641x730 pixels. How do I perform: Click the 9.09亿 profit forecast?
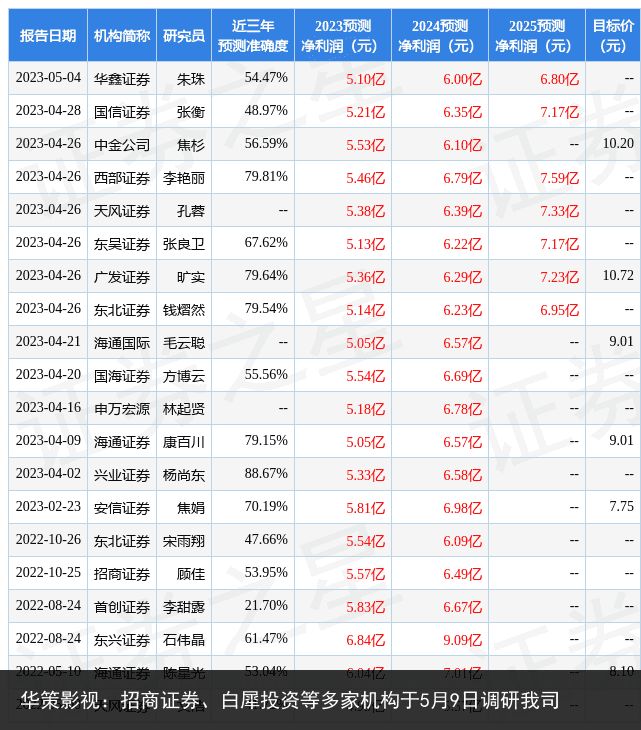(x=463, y=640)
